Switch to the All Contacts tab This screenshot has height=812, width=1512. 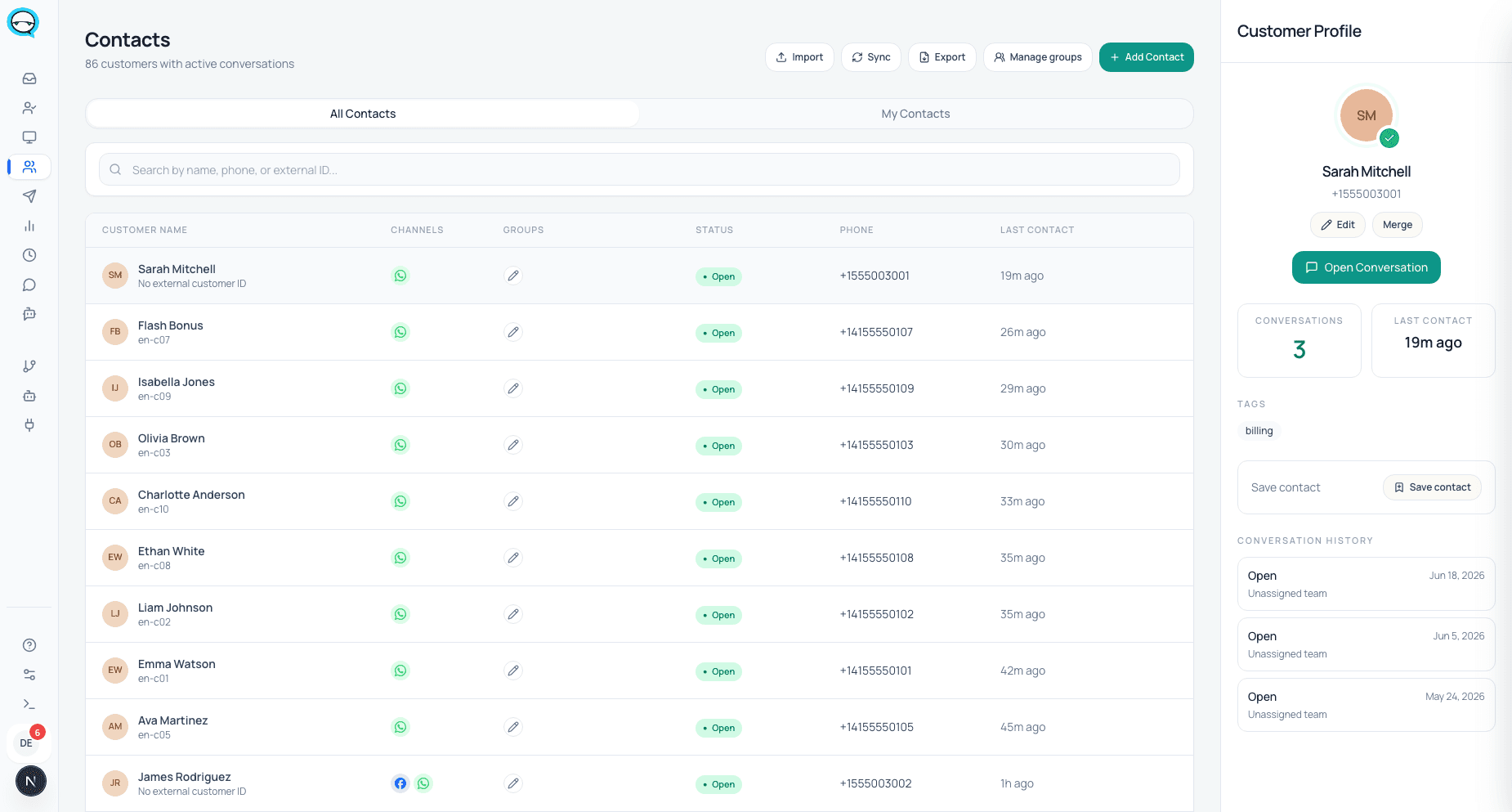[x=363, y=114]
